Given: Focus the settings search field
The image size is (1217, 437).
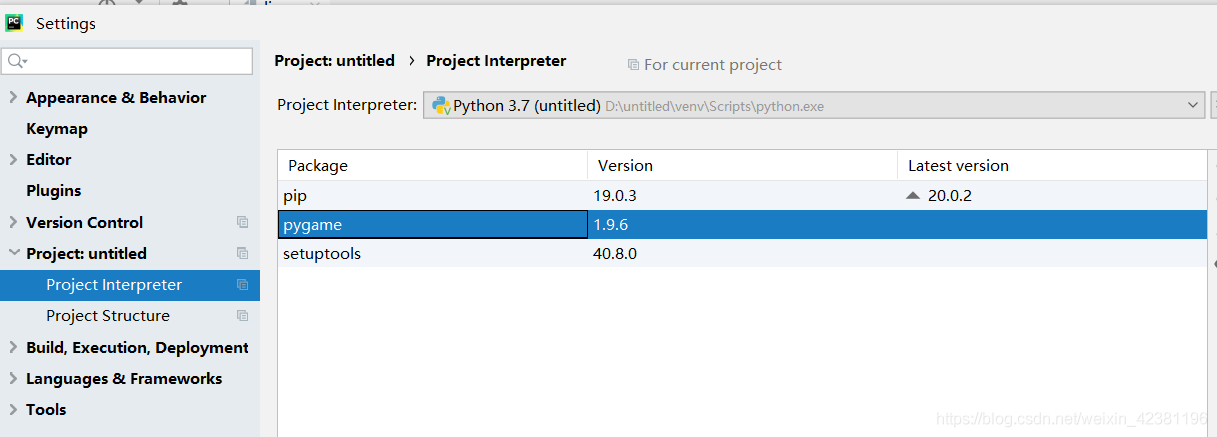Looking at the screenshot, I should pos(127,61).
